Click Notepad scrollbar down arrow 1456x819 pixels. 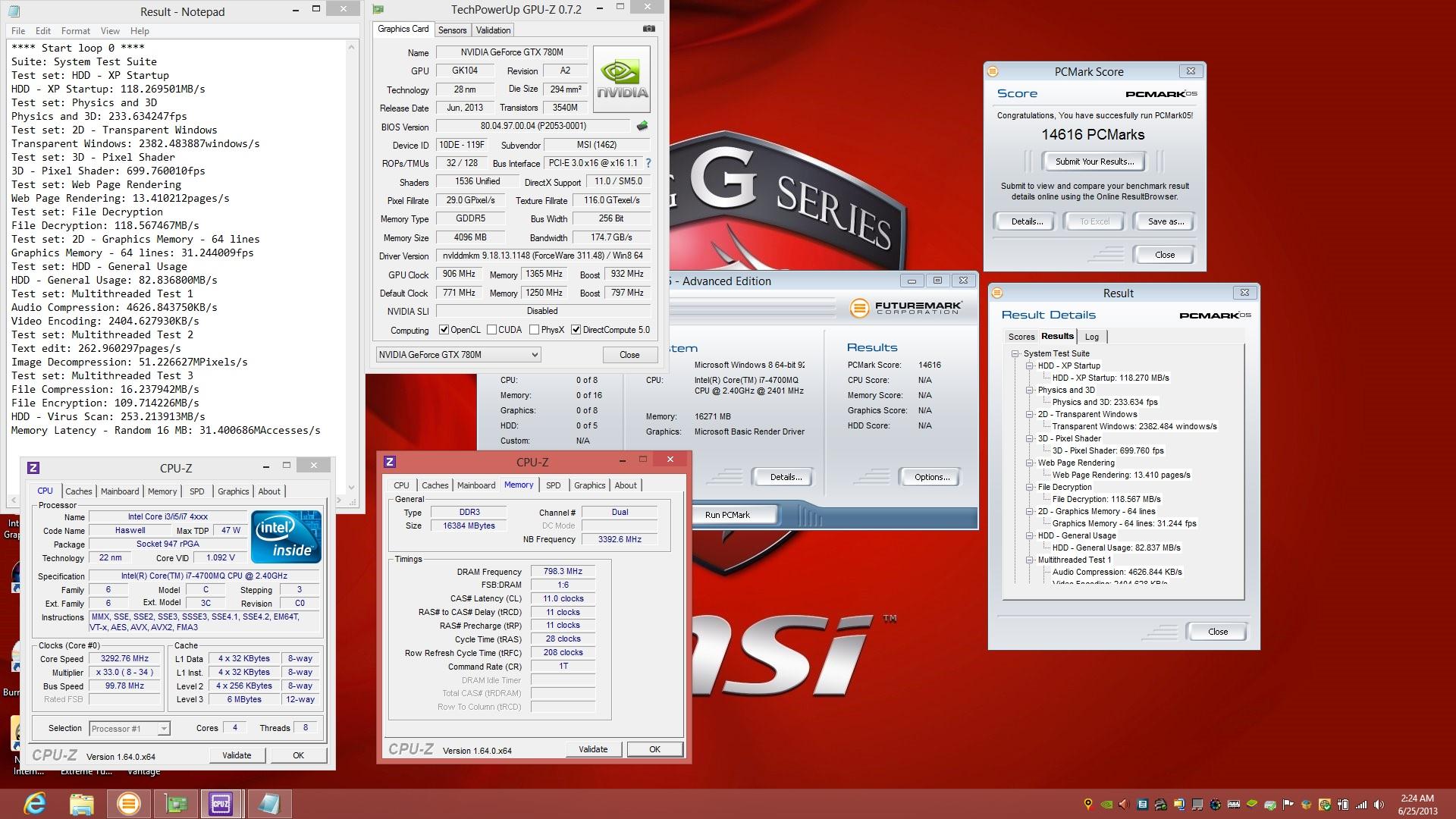[351, 487]
